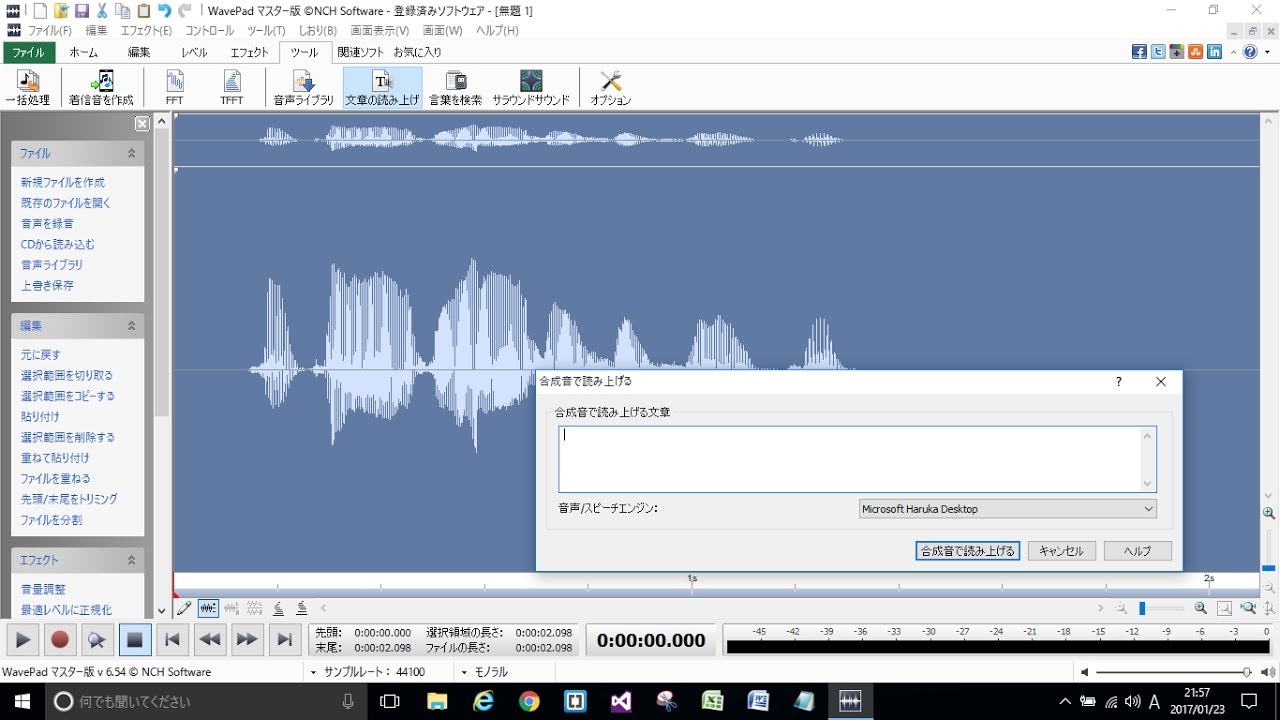This screenshot has height=720, width=1280.
Task: Open the サラウンドサウンド tool
Action: point(531,88)
